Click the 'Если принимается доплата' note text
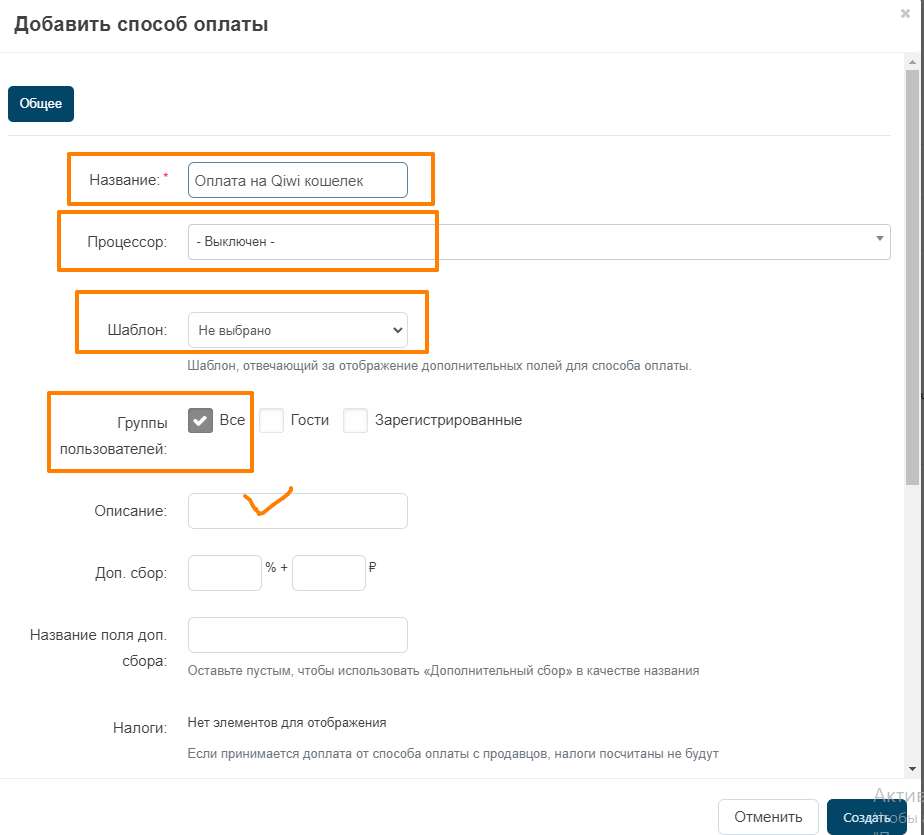 453,754
